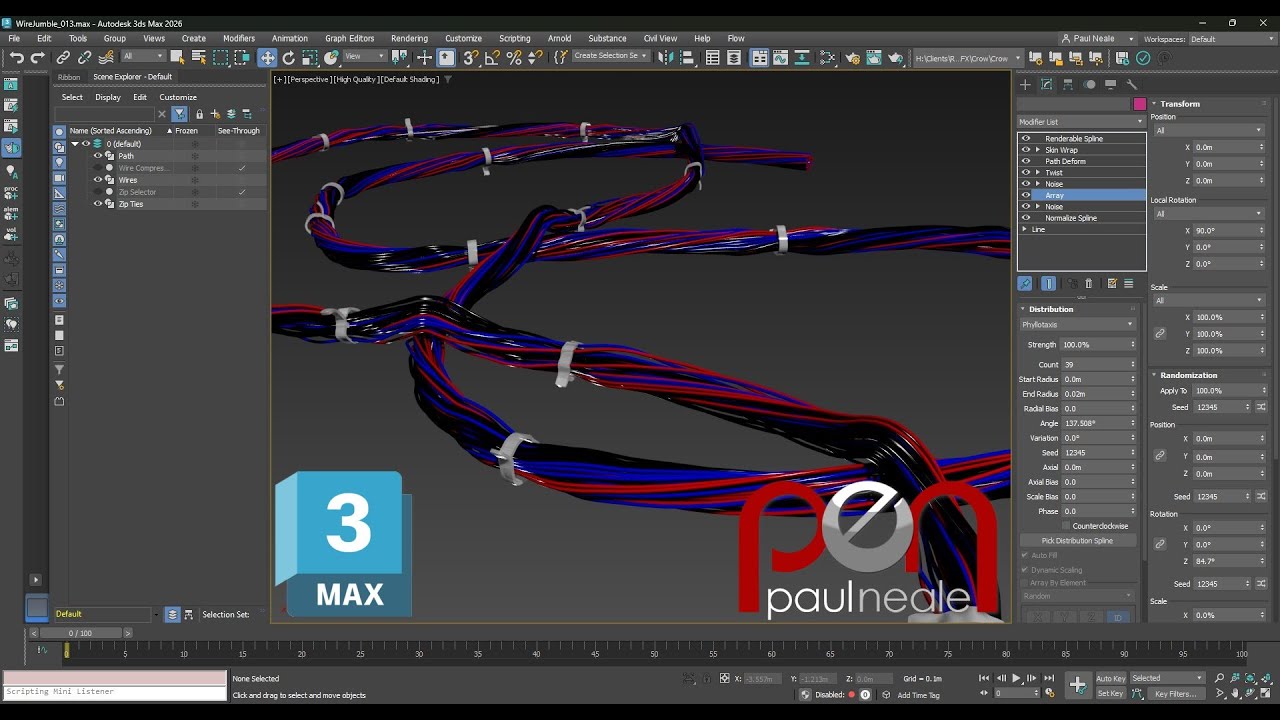Screen dimensions: 1280x720
Task: Open the selection filter All dropdown
Action: point(143,57)
